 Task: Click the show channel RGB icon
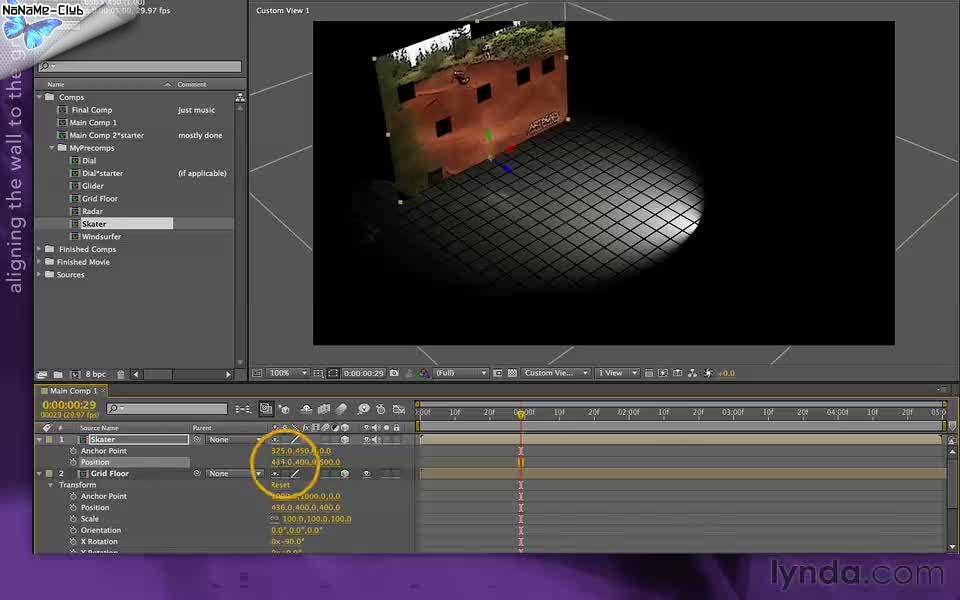click(x=424, y=373)
